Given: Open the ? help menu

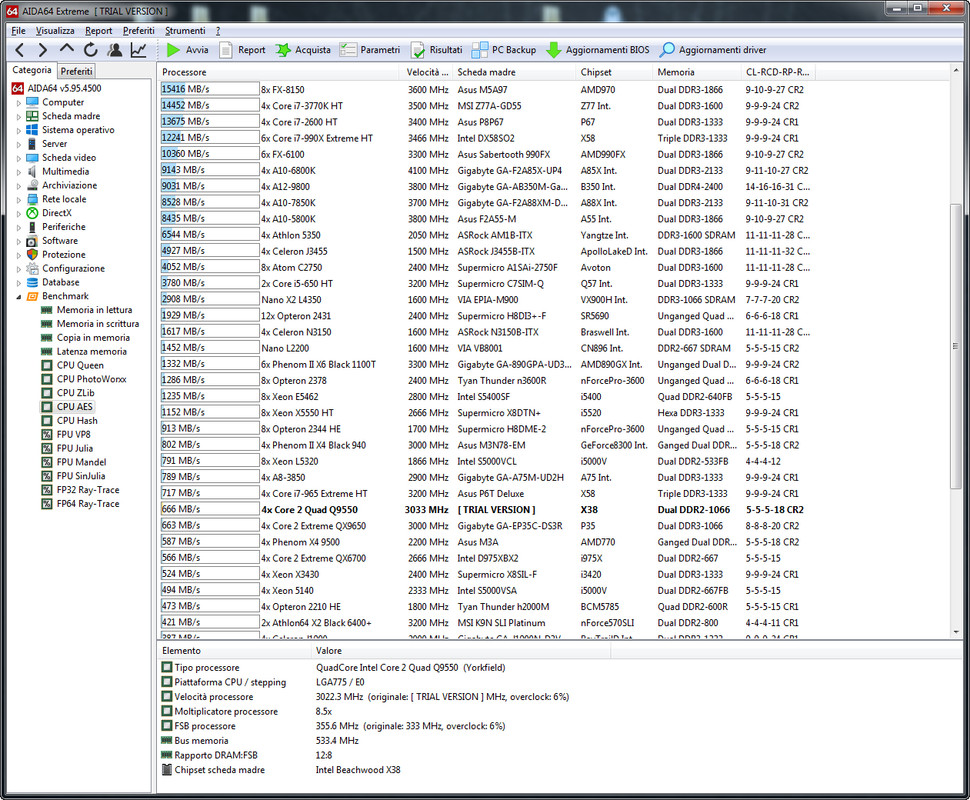Looking at the screenshot, I should coord(218,30).
